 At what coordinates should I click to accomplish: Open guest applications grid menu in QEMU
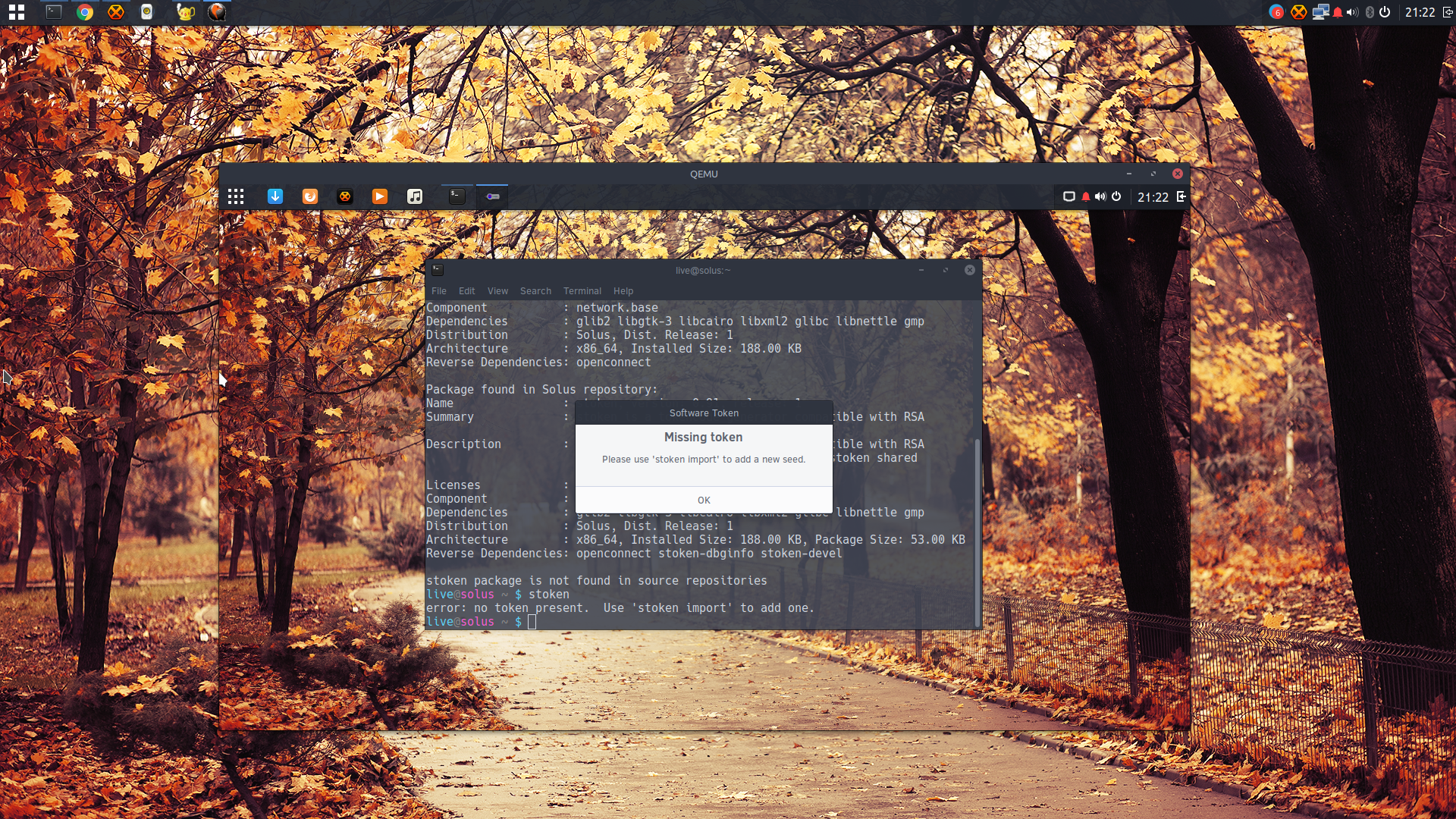[x=236, y=196]
